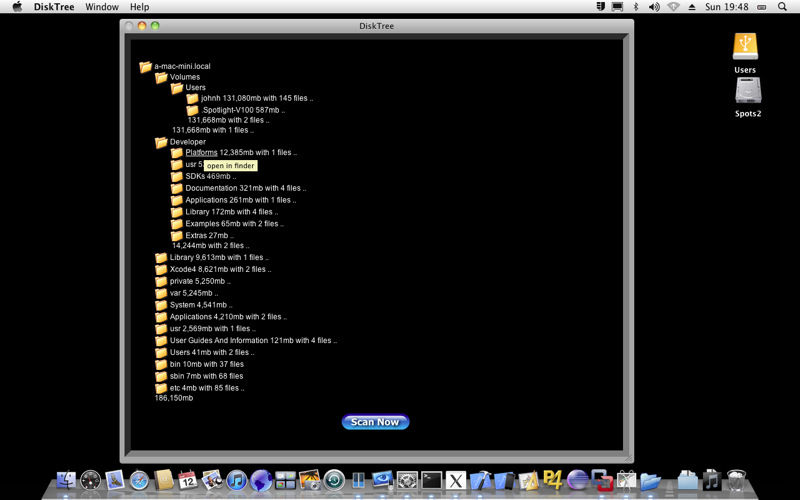
Task: Click the Bluetooth icon in menu bar
Action: tap(636, 7)
